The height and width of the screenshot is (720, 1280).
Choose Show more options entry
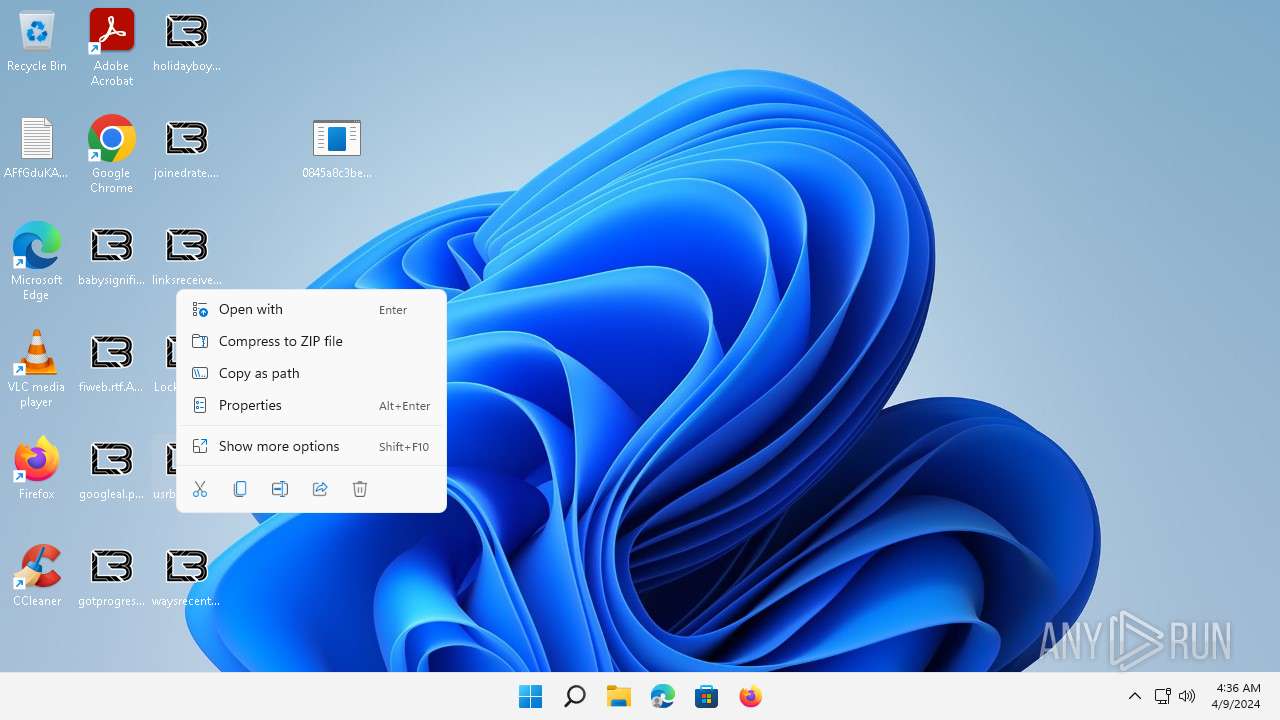[311, 446]
